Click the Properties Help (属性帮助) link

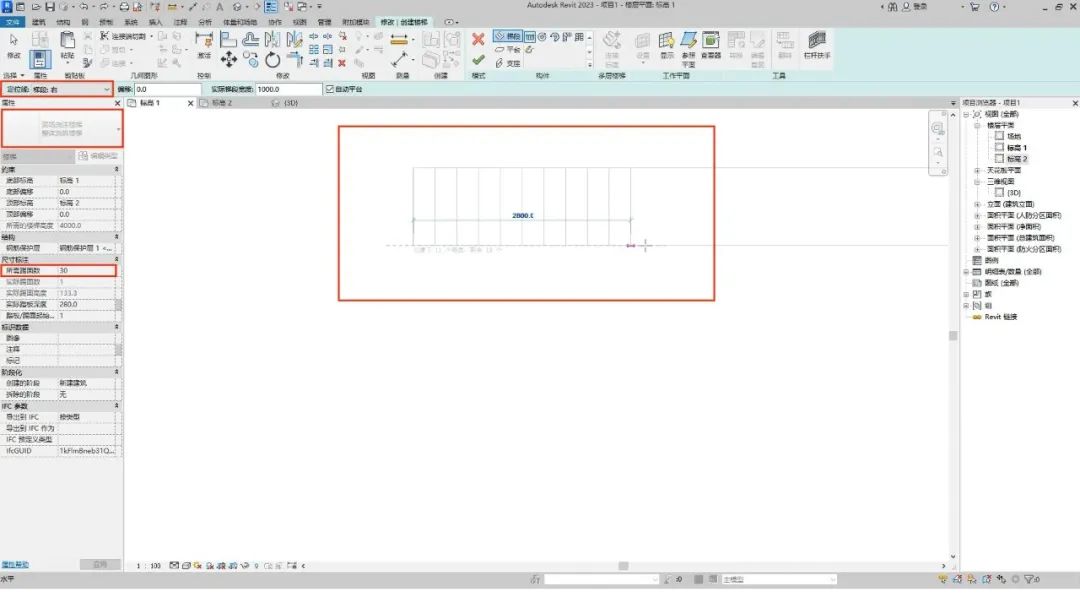pos(15,565)
